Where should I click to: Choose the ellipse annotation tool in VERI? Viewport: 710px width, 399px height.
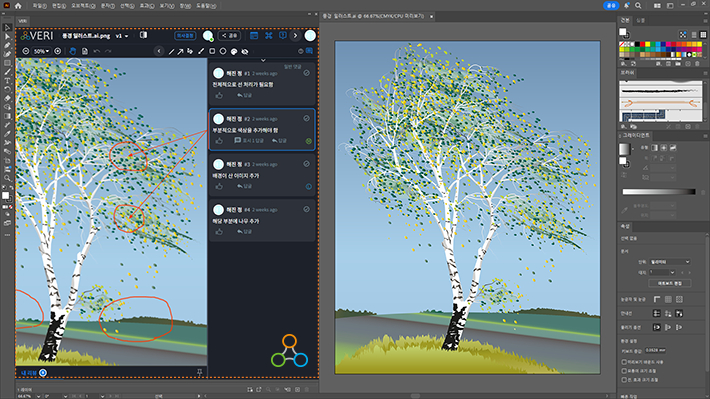[x=223, y=51]
